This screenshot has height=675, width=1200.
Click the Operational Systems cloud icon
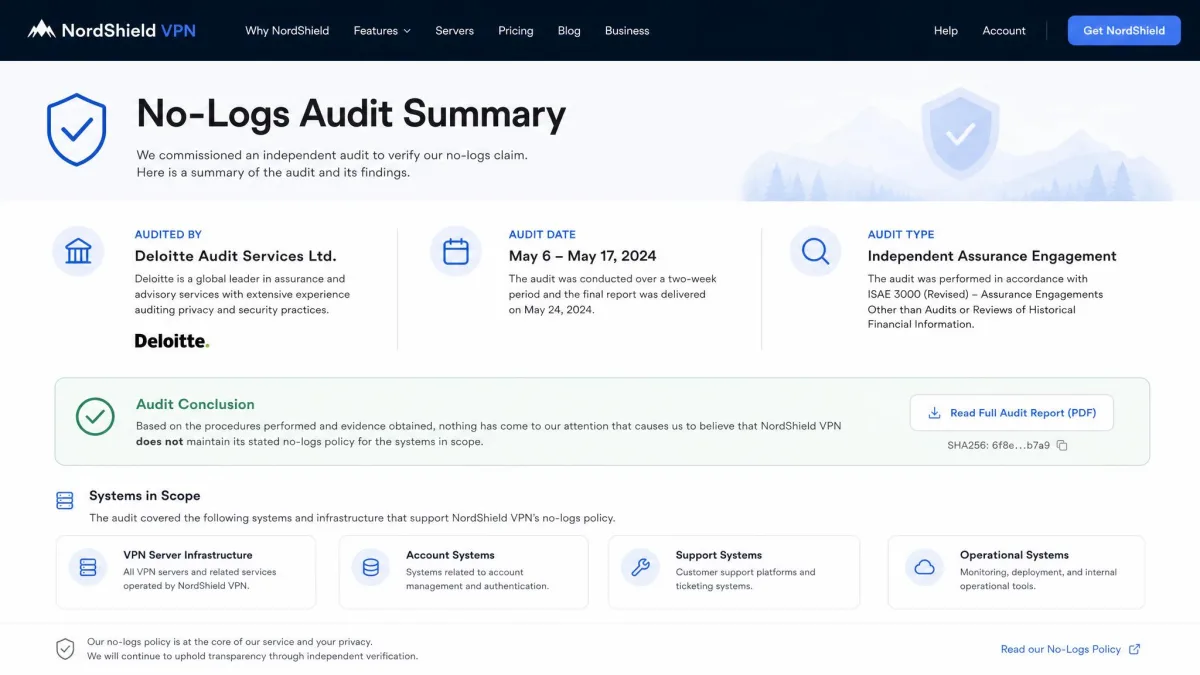[925, 568]
